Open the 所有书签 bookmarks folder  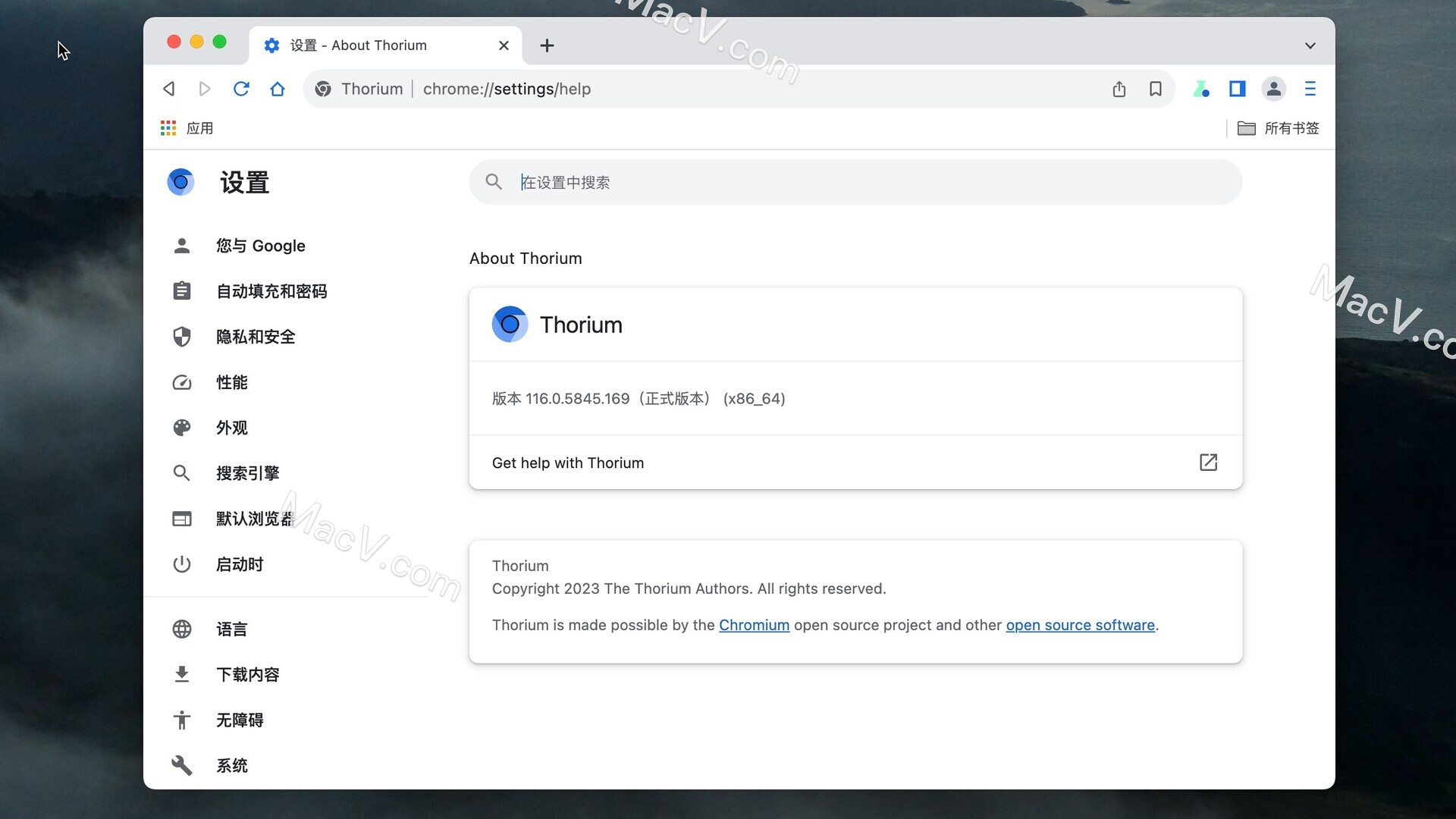[1279, 128]
